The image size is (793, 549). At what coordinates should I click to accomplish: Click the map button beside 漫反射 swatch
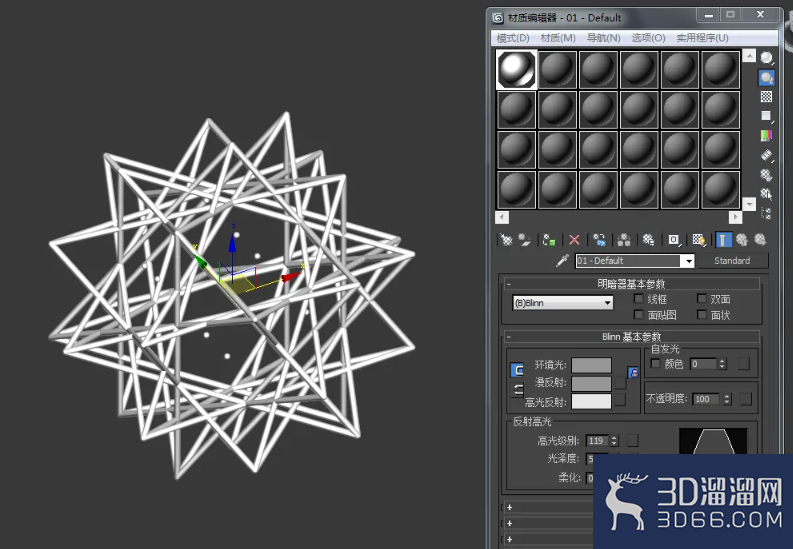621,383
